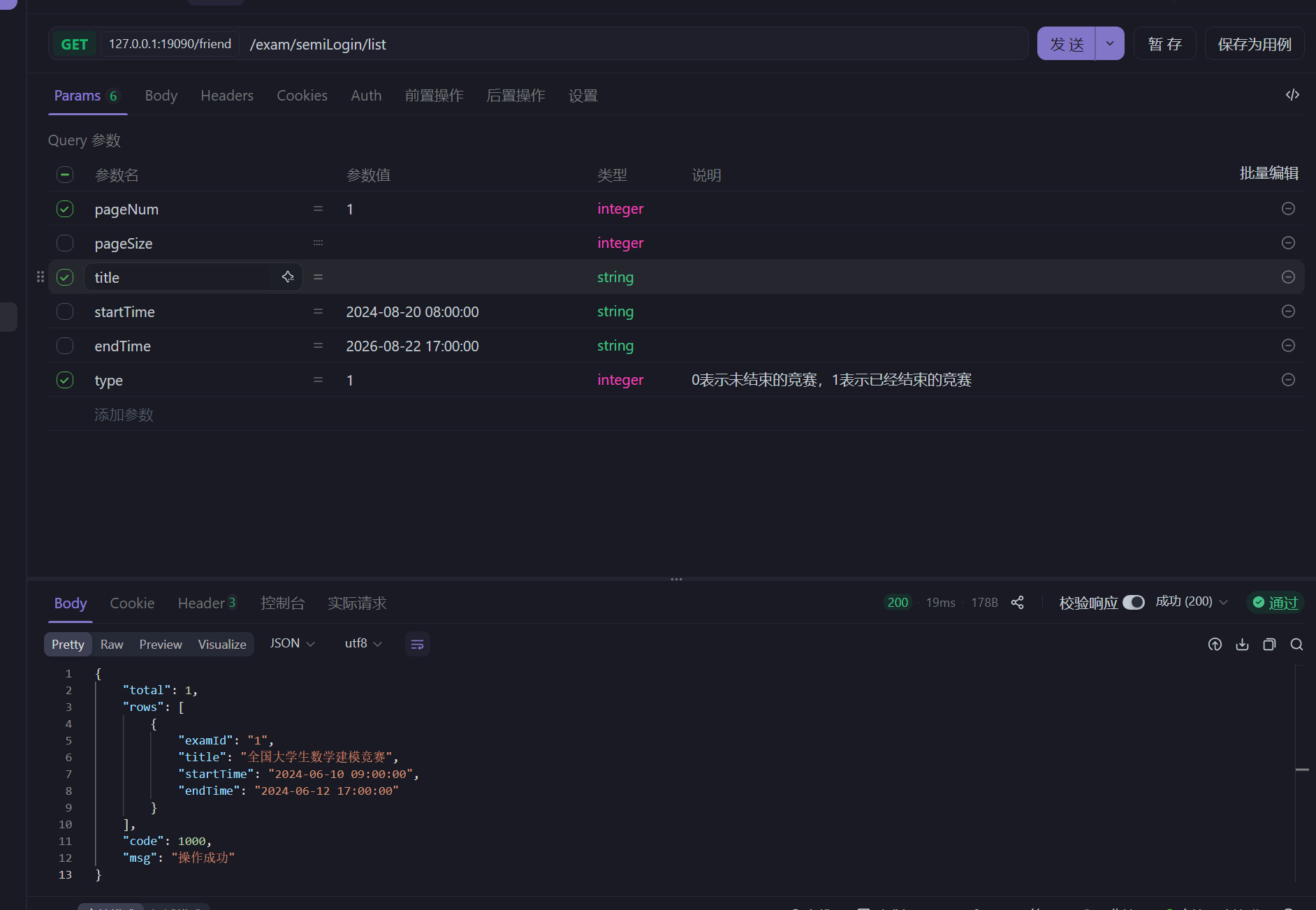Switch to the Params tab
The image size is (1316, 910).
pyautogui.click(x=87, y=96)
